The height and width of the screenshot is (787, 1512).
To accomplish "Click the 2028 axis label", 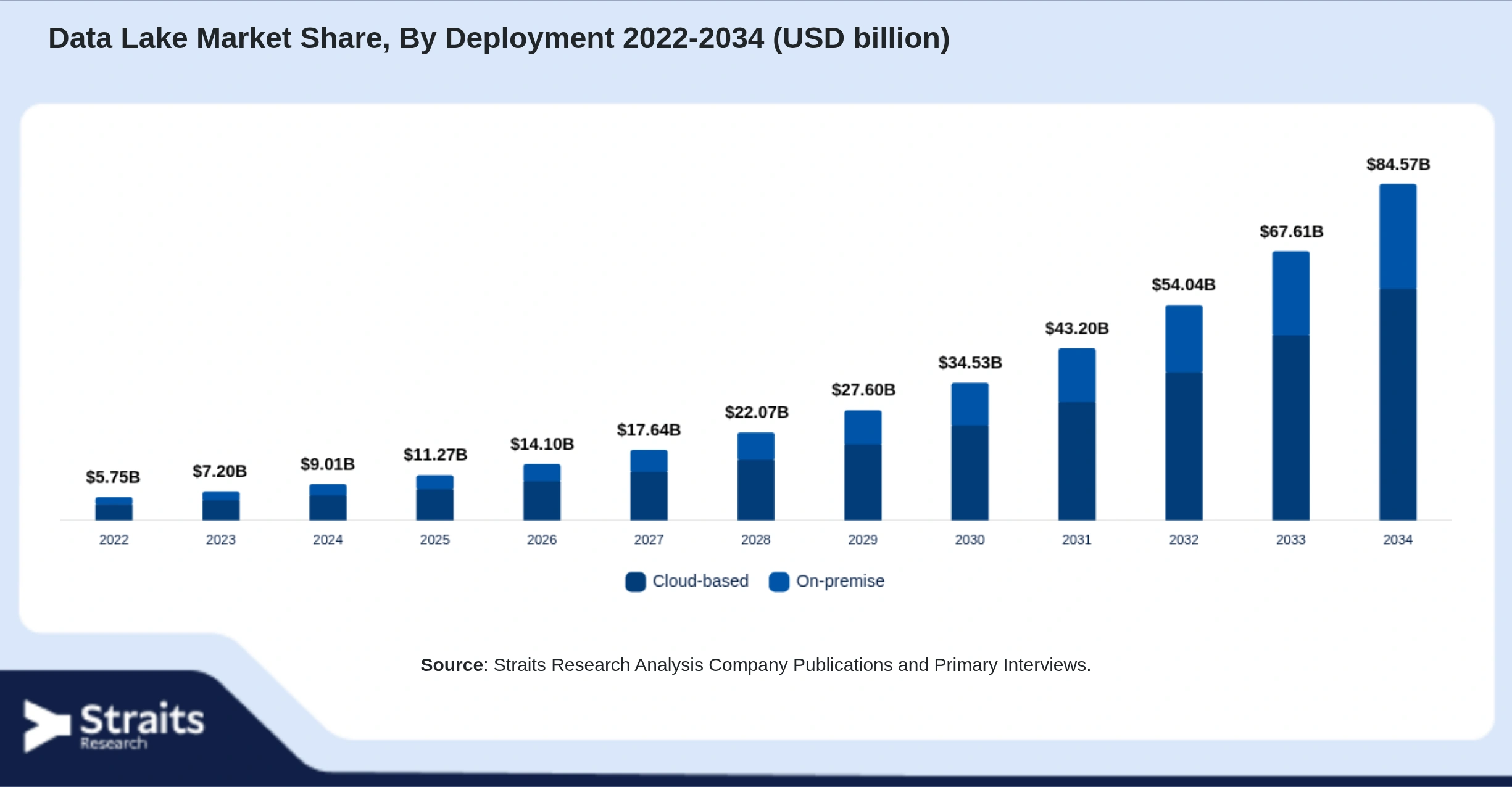I will click(756, 540).
